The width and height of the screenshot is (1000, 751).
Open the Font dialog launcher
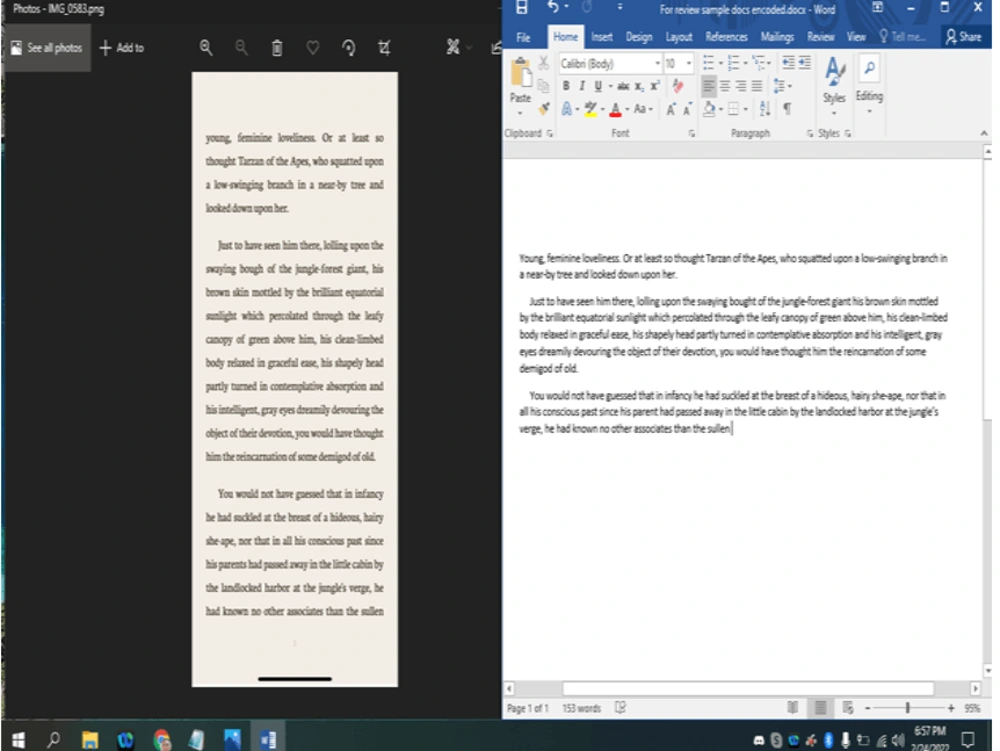(692, 133)
